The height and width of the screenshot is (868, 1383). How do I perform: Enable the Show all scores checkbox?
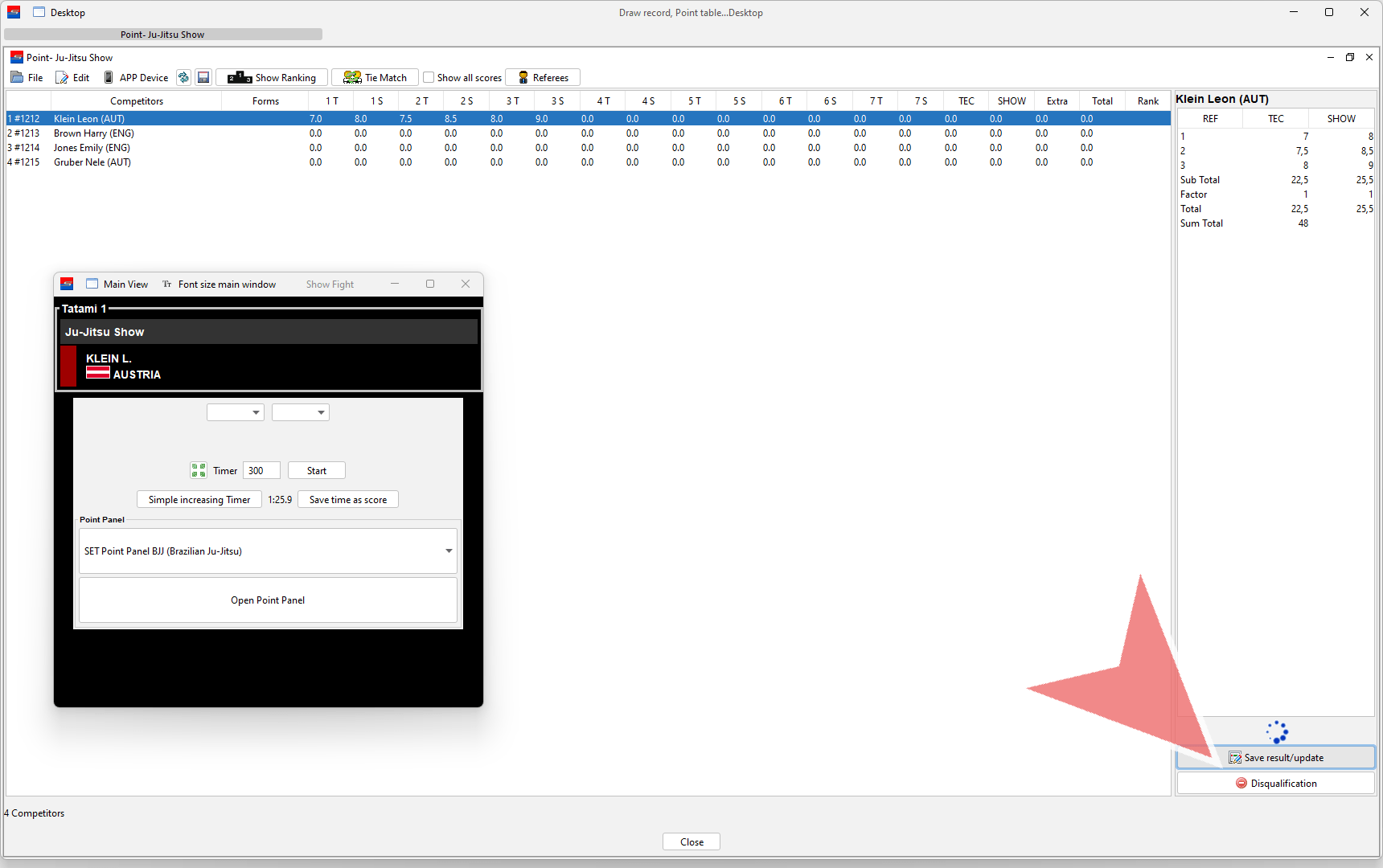point(429,77)
